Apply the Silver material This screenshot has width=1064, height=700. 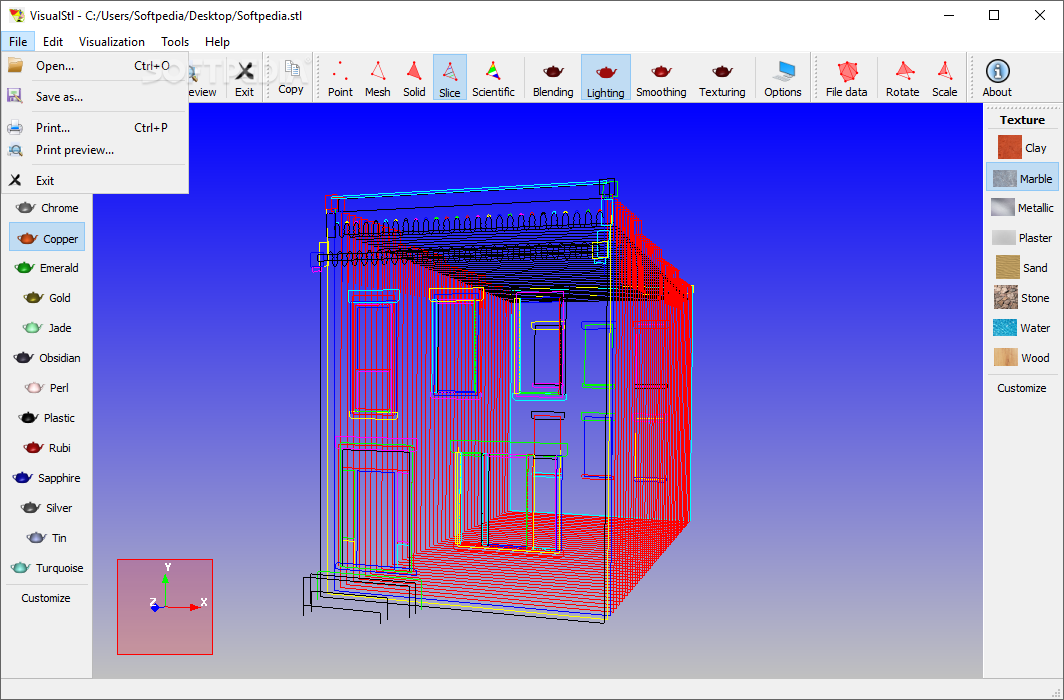pyautogui.click(x=47, y=507)
